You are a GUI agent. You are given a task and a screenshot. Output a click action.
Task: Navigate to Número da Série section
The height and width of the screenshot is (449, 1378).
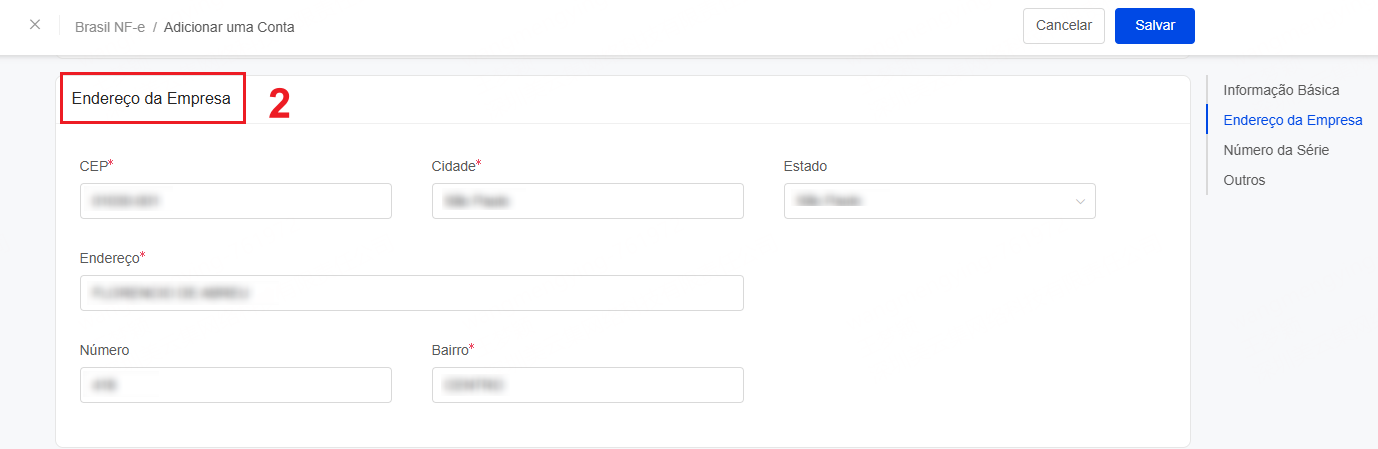1276,150
